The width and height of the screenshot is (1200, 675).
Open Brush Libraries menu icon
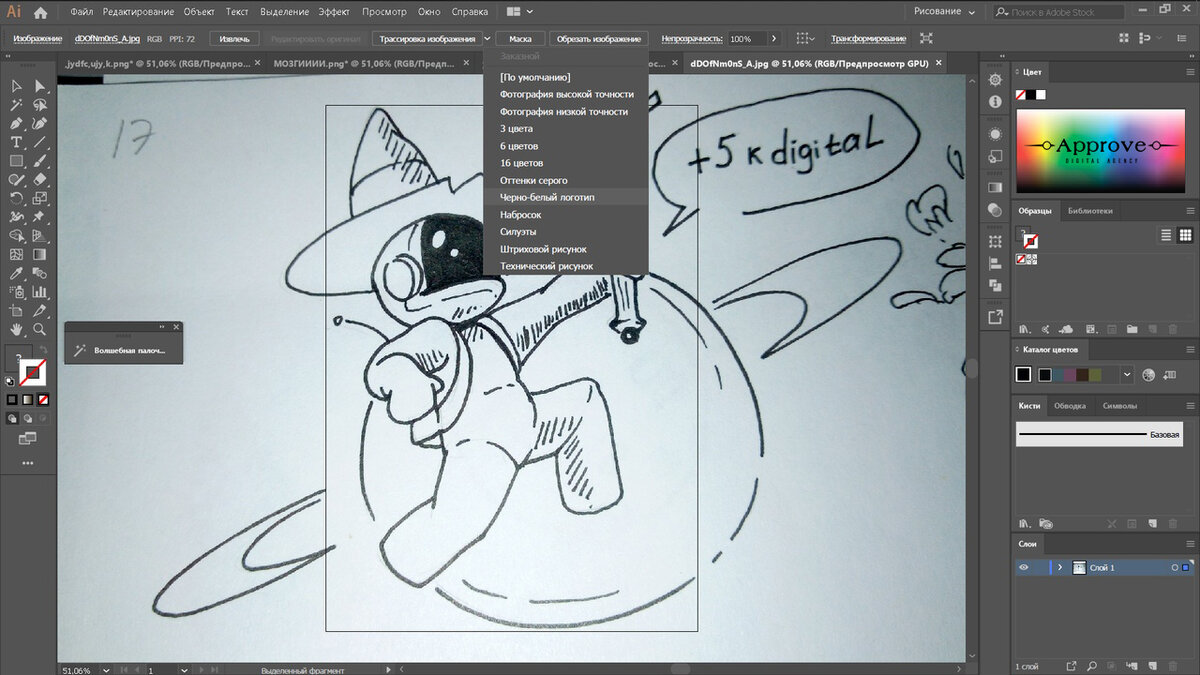coord(1023,523)
